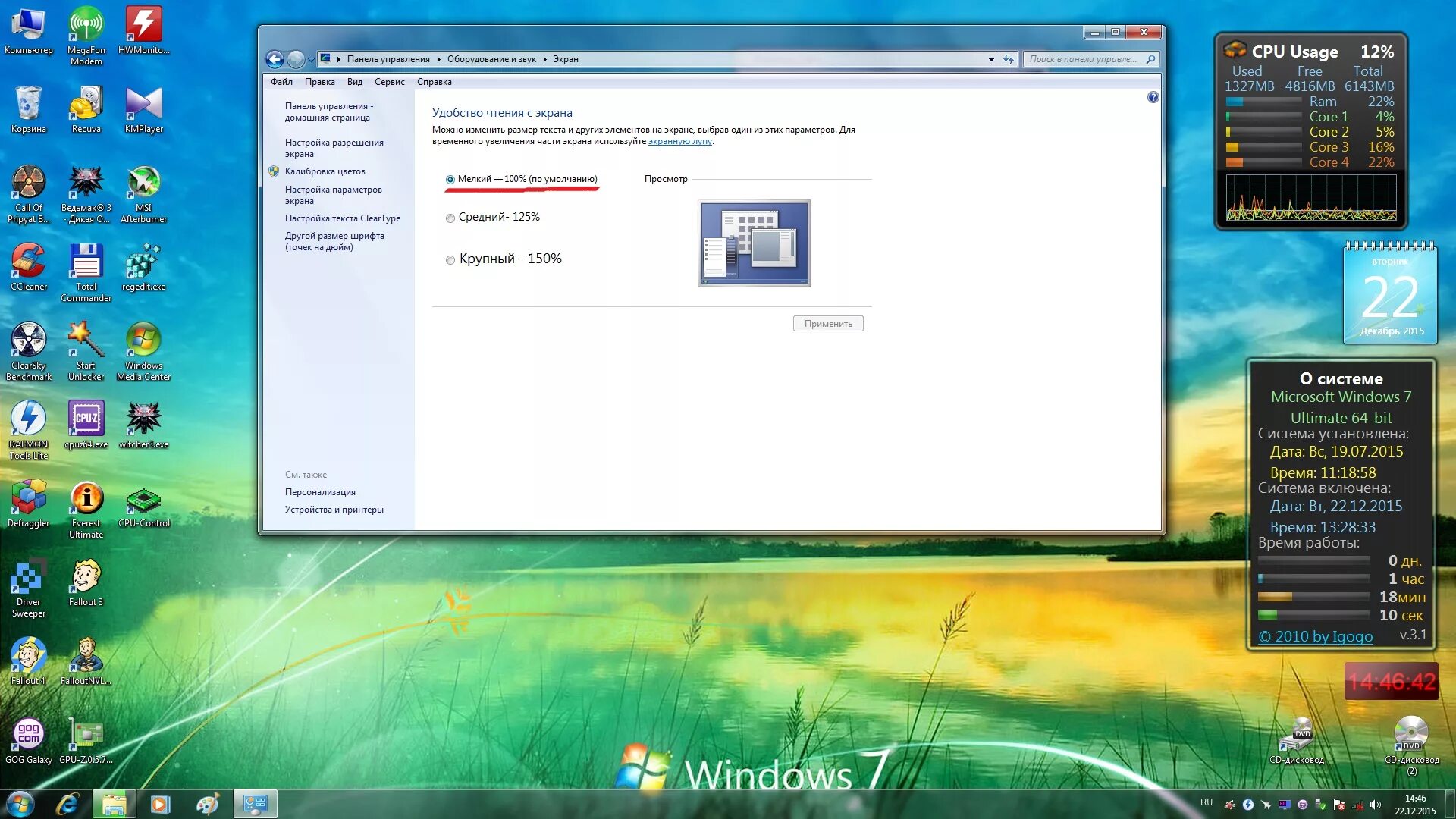
Task: Launch GPU-Z desktop shortcut
Action: 86,740
